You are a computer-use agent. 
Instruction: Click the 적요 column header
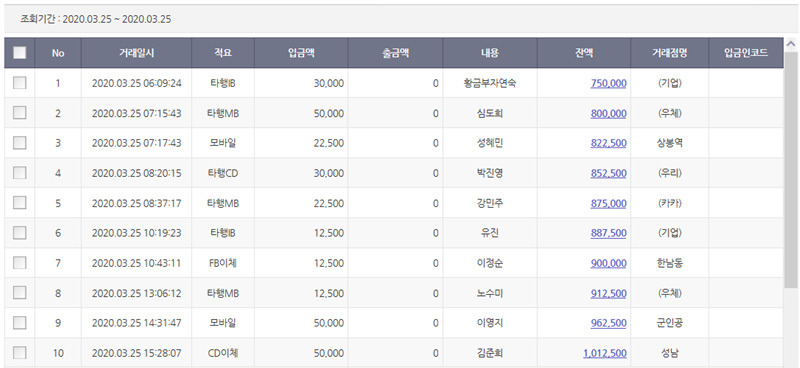click(223, 53)
